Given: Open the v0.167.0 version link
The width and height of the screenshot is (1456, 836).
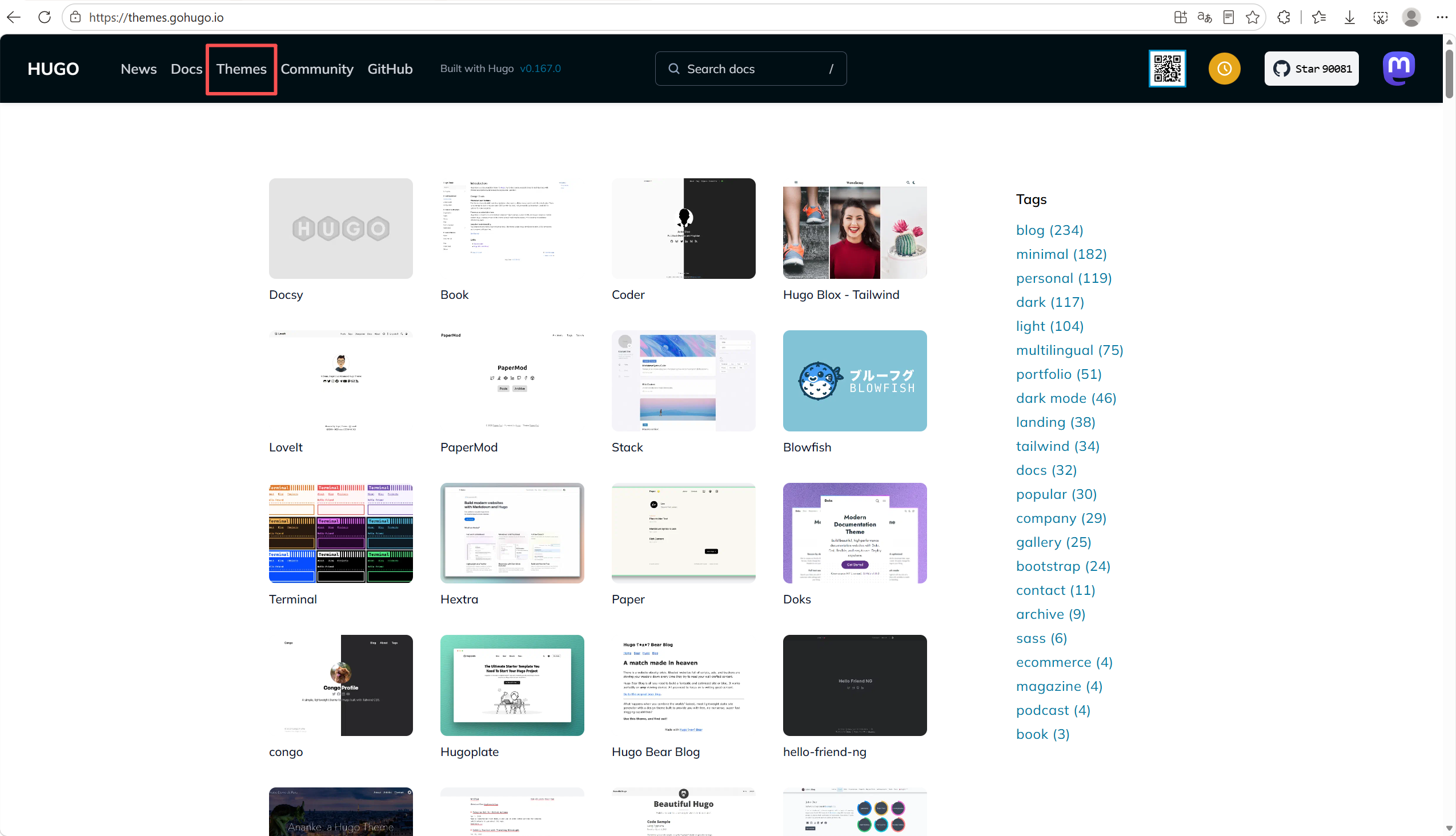Looking at the screenshot, I should tap(540, 69).
